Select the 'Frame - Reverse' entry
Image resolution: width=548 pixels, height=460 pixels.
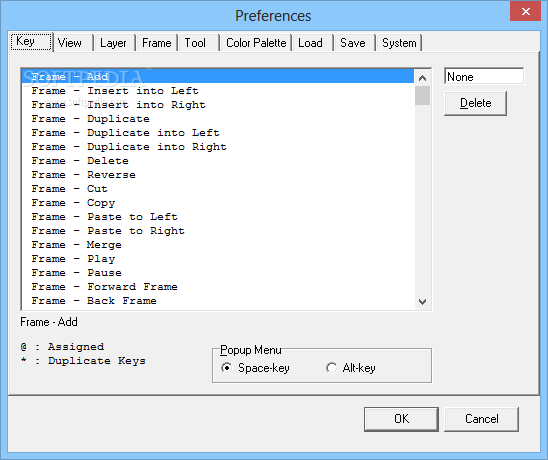218,175
